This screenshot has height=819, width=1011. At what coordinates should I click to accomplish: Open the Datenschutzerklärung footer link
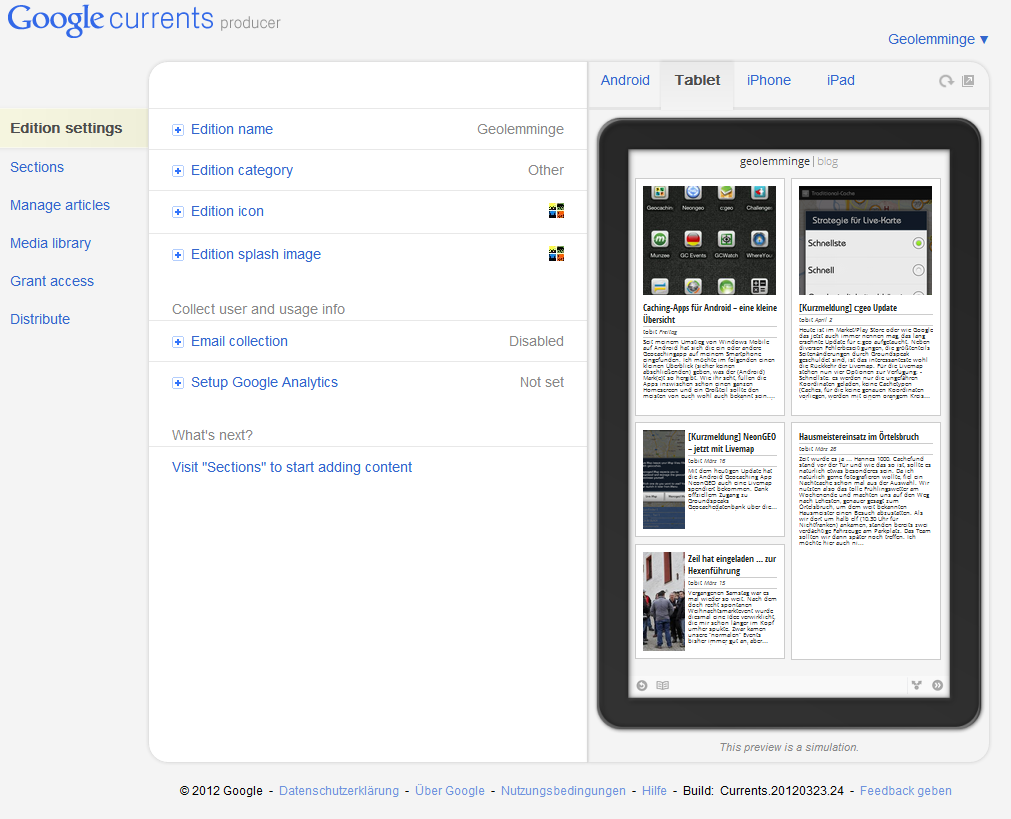click(x=339, y=791)
